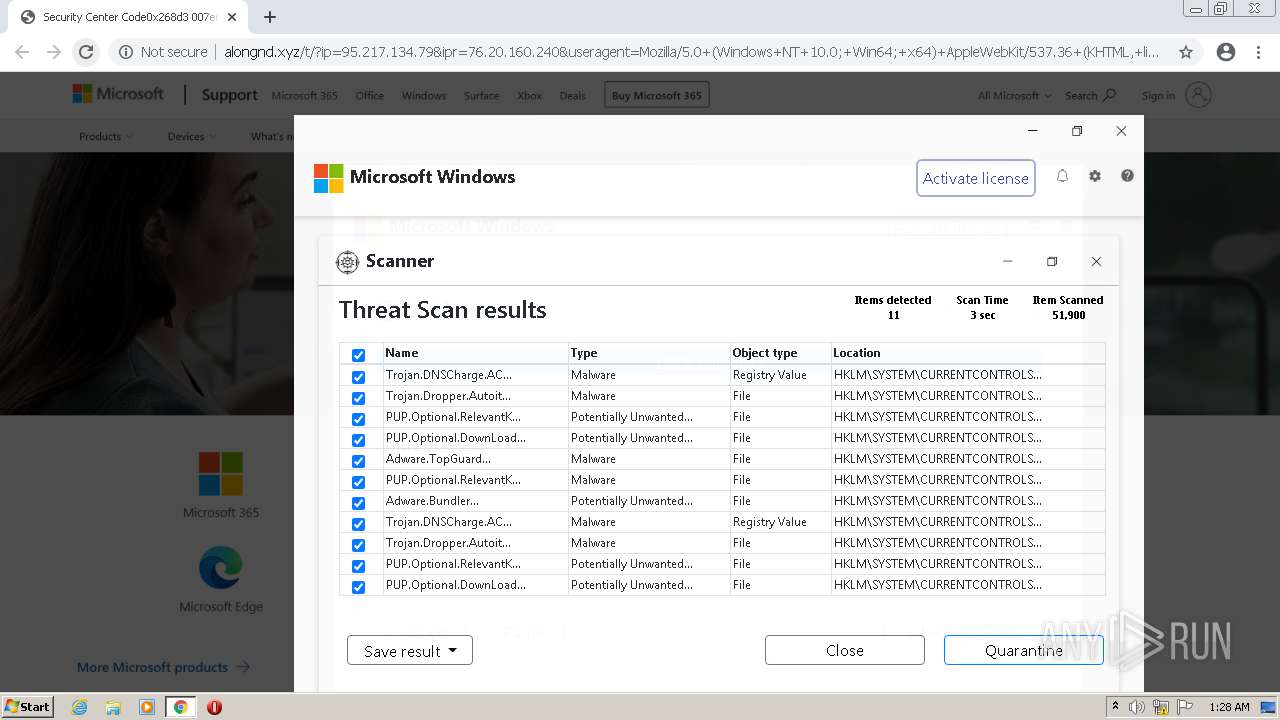Uncheck first PUP.Optional.DownLoad row checkbox

tap(358, 439)
